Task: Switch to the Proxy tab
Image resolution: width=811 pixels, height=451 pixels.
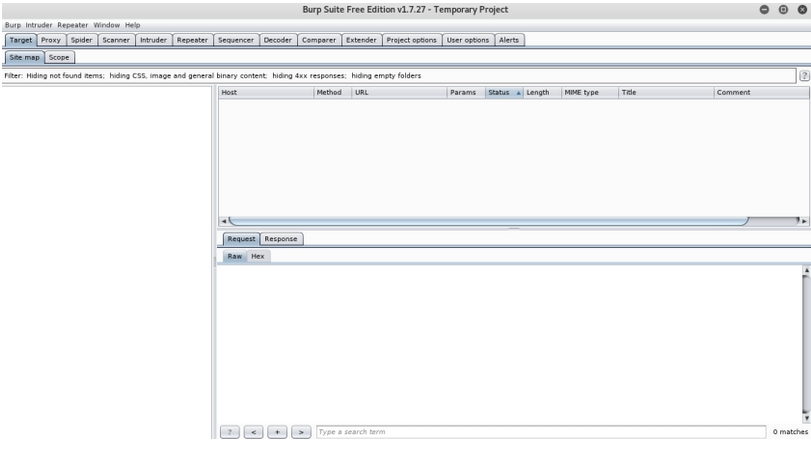Action: (51, 40)
